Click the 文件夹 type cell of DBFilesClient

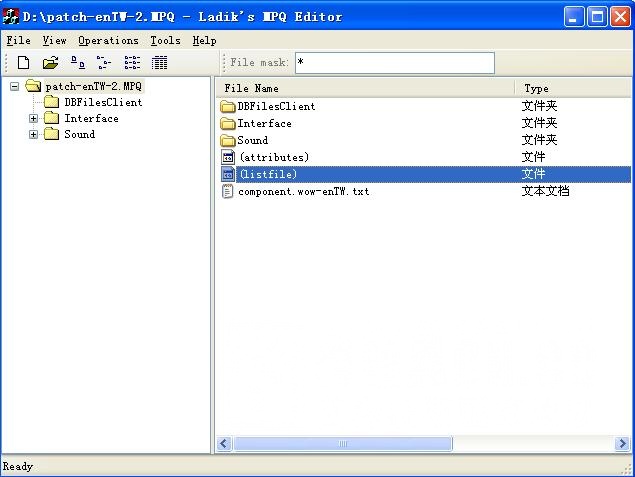click(x=539, y=106)
